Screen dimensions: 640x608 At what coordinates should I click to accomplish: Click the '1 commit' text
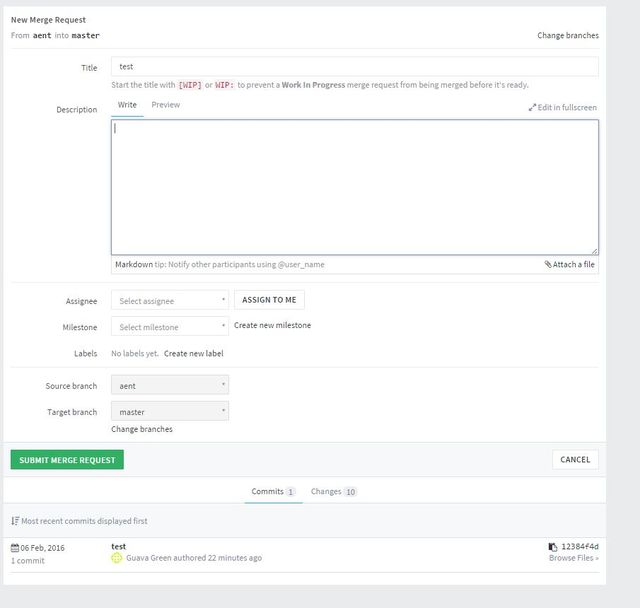coord(28,561)
